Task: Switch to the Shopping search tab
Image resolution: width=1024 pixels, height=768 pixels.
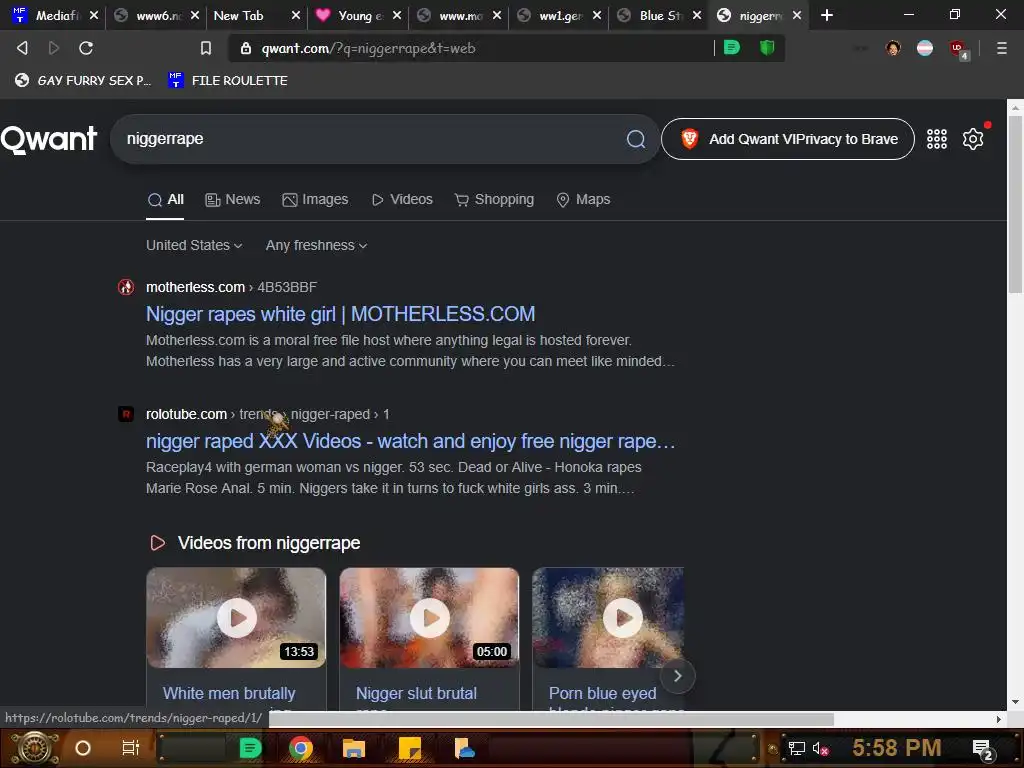Action: coord(494,200)
